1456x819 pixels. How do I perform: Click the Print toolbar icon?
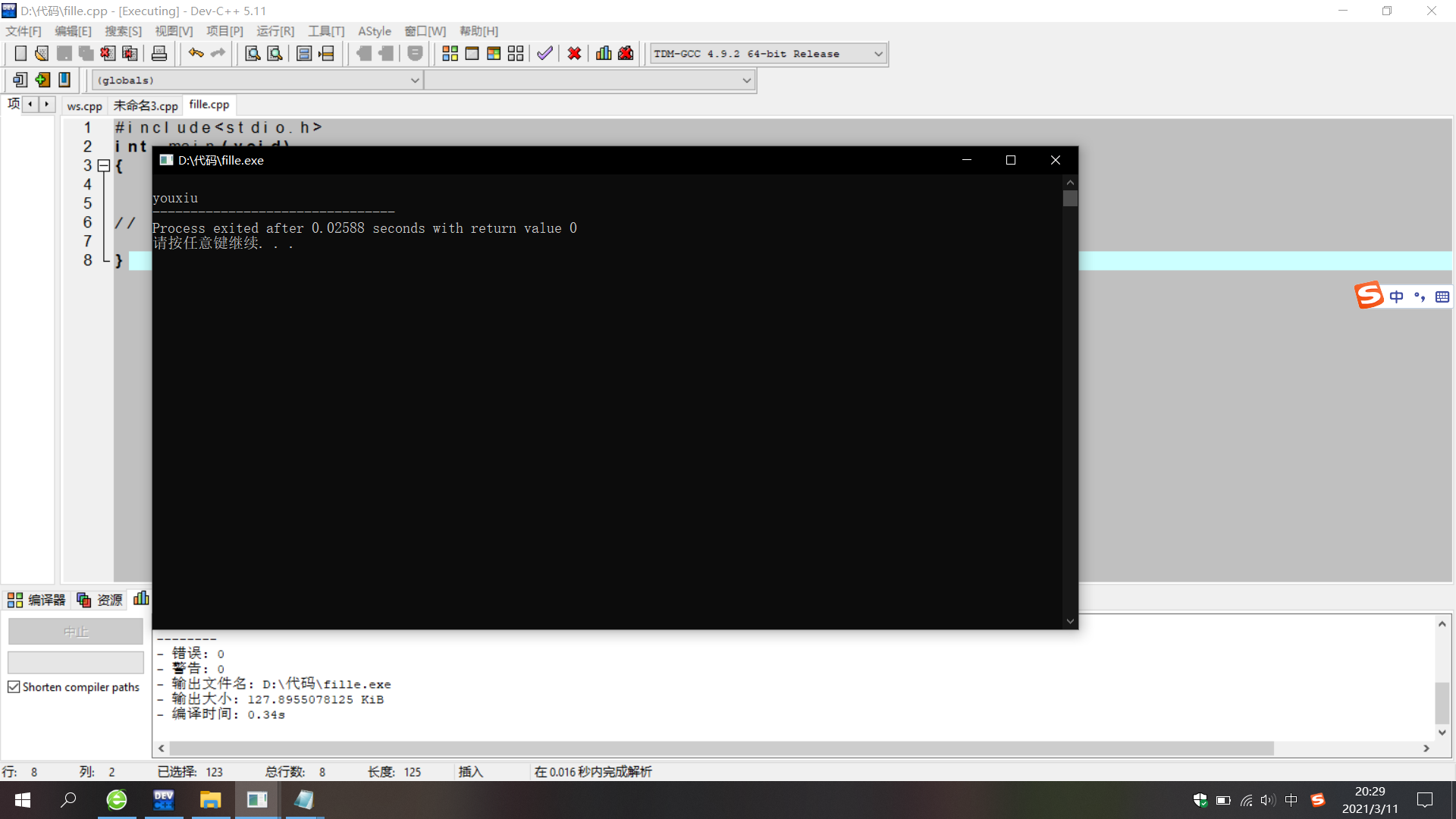[159, 53]
